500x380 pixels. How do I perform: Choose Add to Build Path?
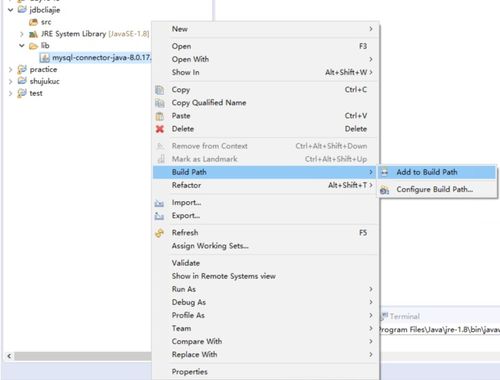coord(437,172)
